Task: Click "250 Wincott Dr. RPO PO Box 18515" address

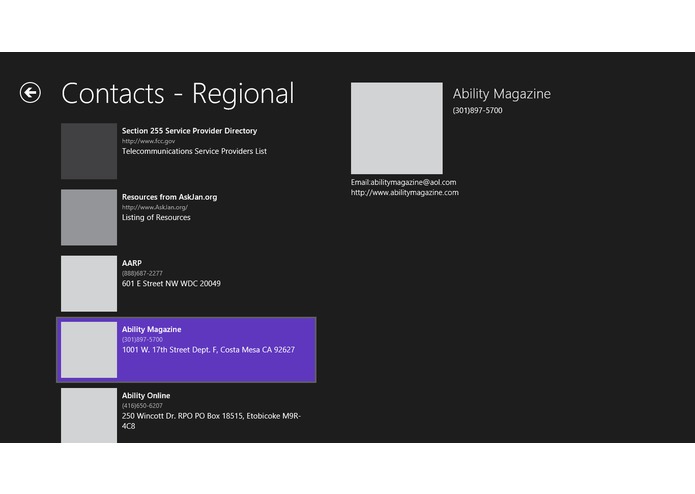Action: [211, 421]
